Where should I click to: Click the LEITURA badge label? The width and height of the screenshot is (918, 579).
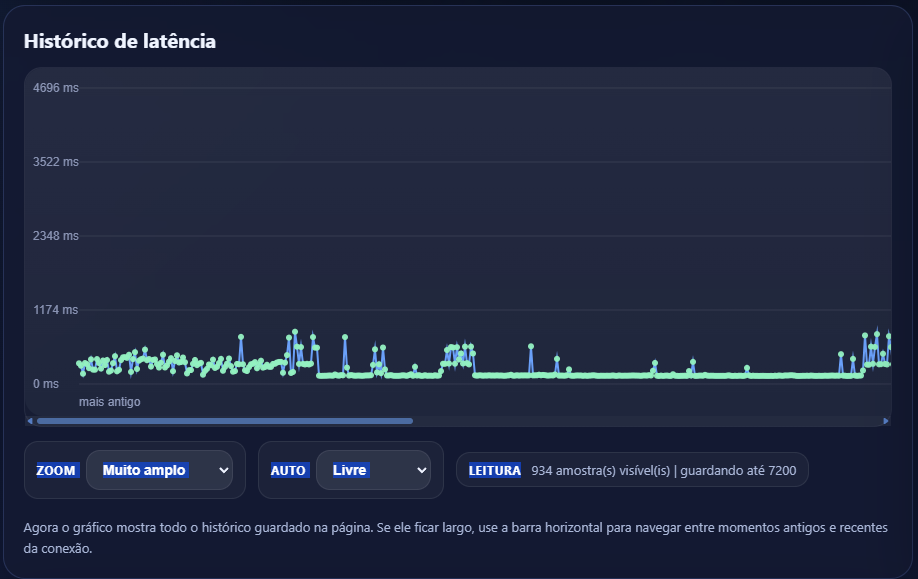495,470
